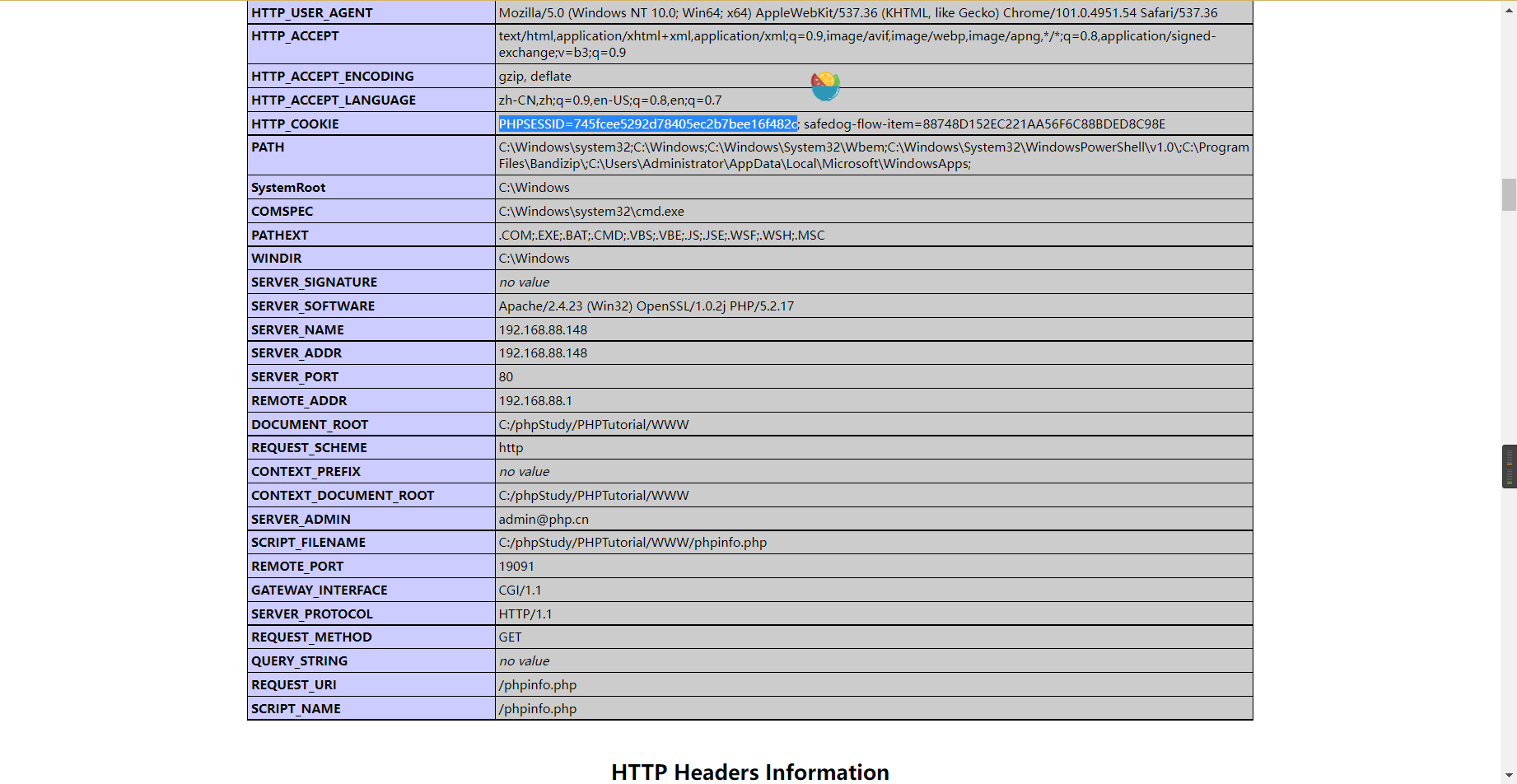Select the HTTP_ACCEPT label cell
Image resolution: width=1517 pixels, height=784 pixels.
(x=371, y=44)
